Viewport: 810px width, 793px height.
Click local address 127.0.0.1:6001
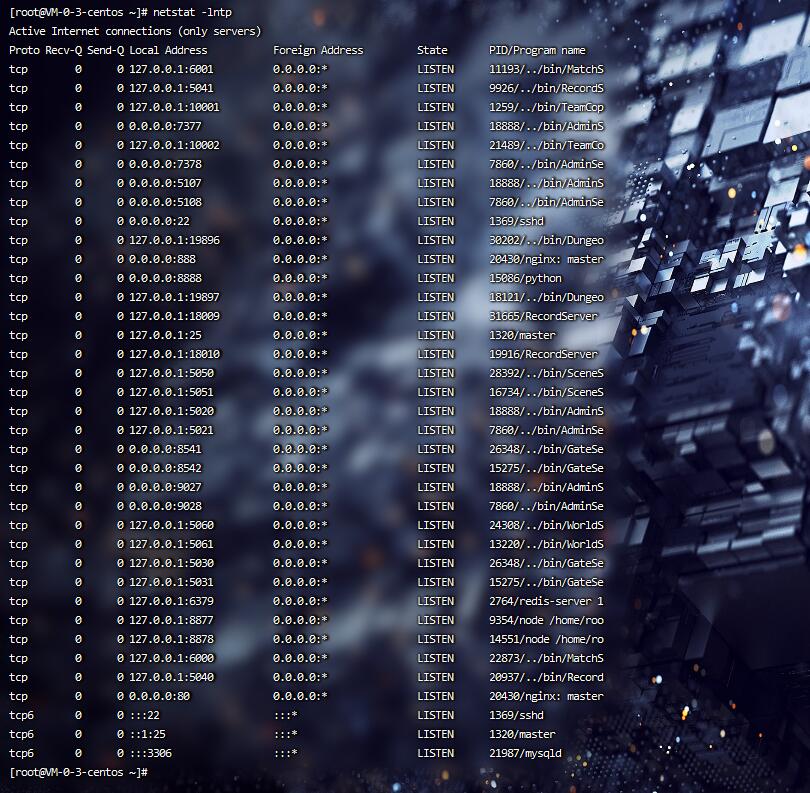tap(171, 69)
